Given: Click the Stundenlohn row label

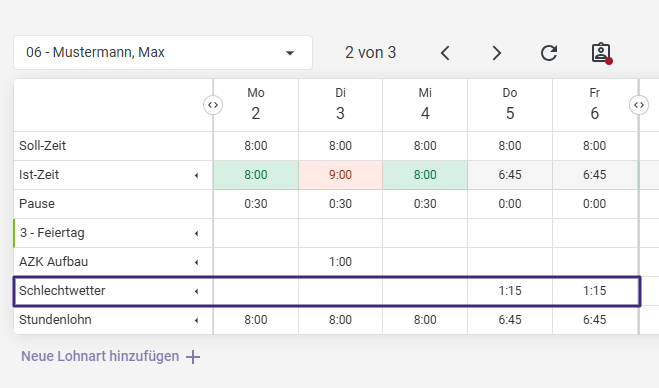Looking at the screenshot, I should coord(55,320).
